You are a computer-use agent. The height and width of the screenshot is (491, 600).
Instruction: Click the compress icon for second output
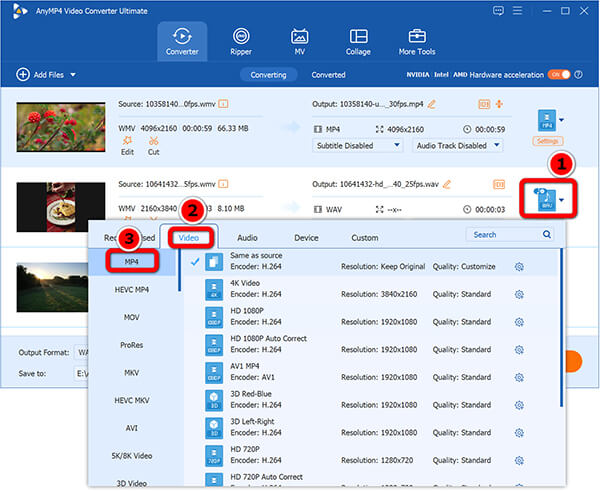(x=499, y=184)
